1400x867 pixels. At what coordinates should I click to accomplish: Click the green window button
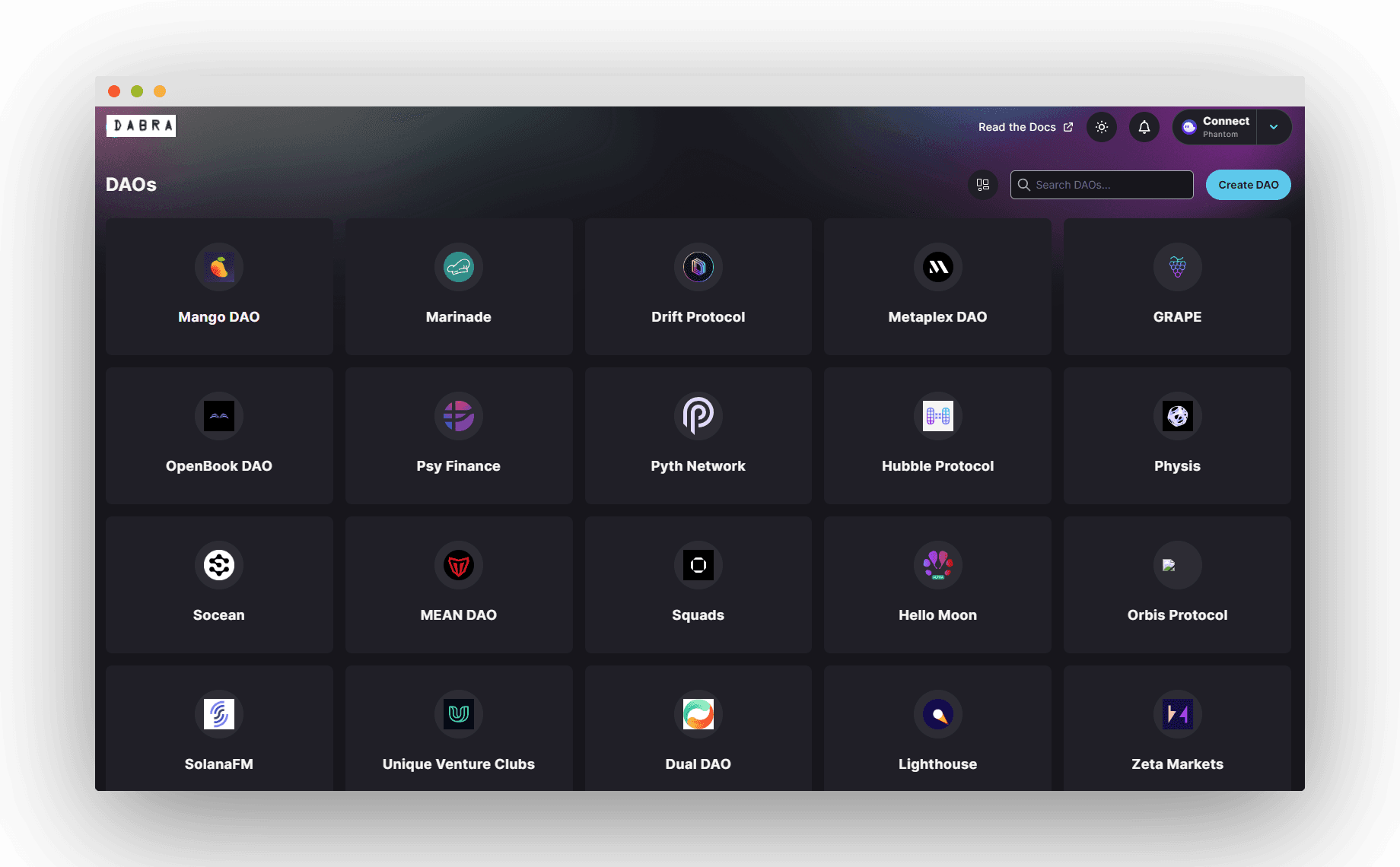click(x=137, y=91)
